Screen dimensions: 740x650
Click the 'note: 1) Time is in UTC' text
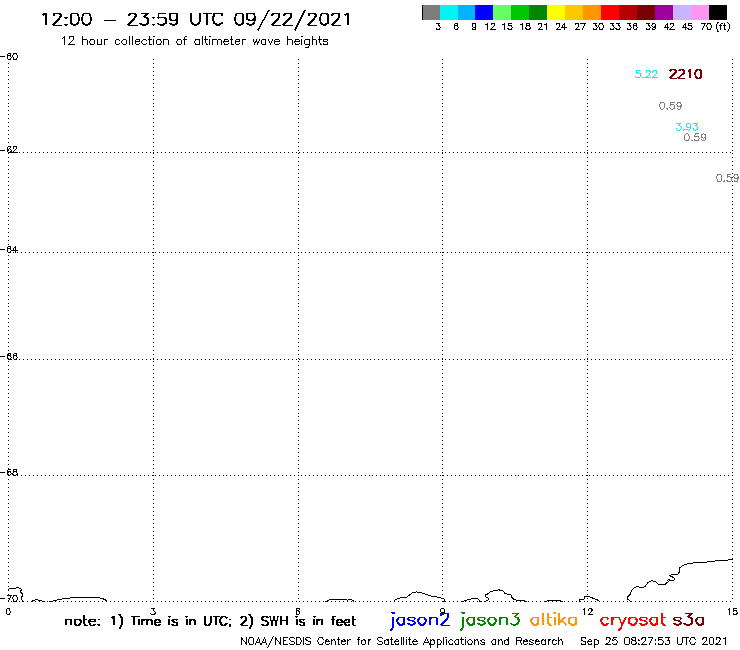147,621
